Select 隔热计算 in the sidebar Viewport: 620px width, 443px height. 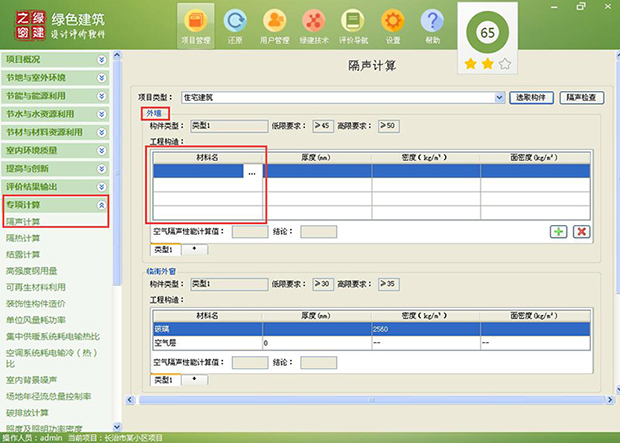coord(23,238)
